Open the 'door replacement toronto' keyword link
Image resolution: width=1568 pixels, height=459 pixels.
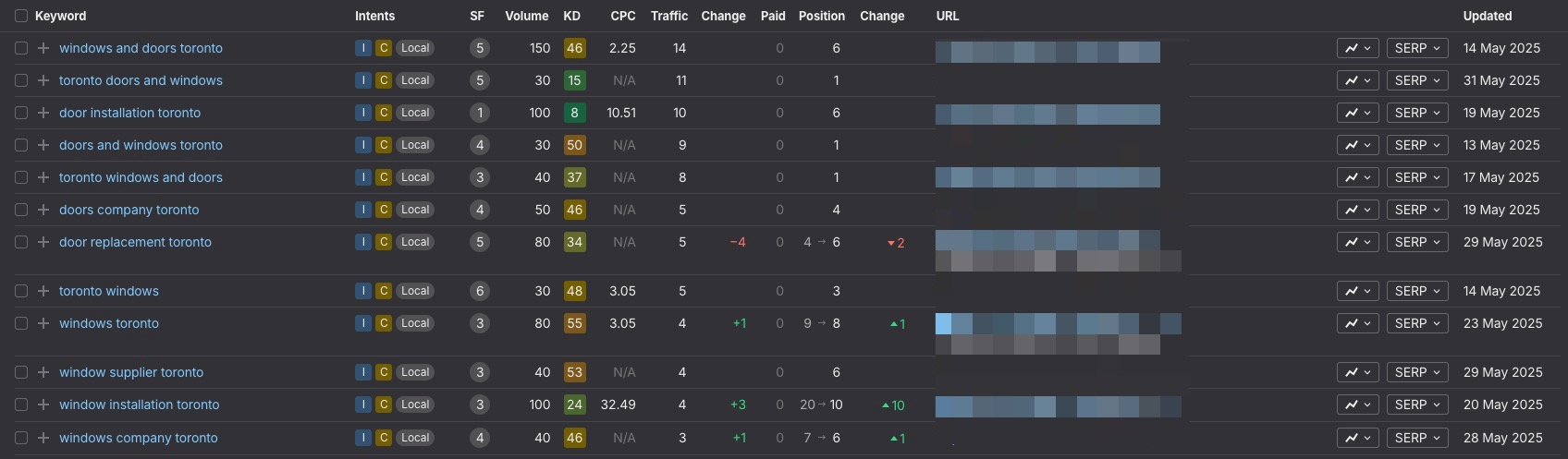[135, 242]
